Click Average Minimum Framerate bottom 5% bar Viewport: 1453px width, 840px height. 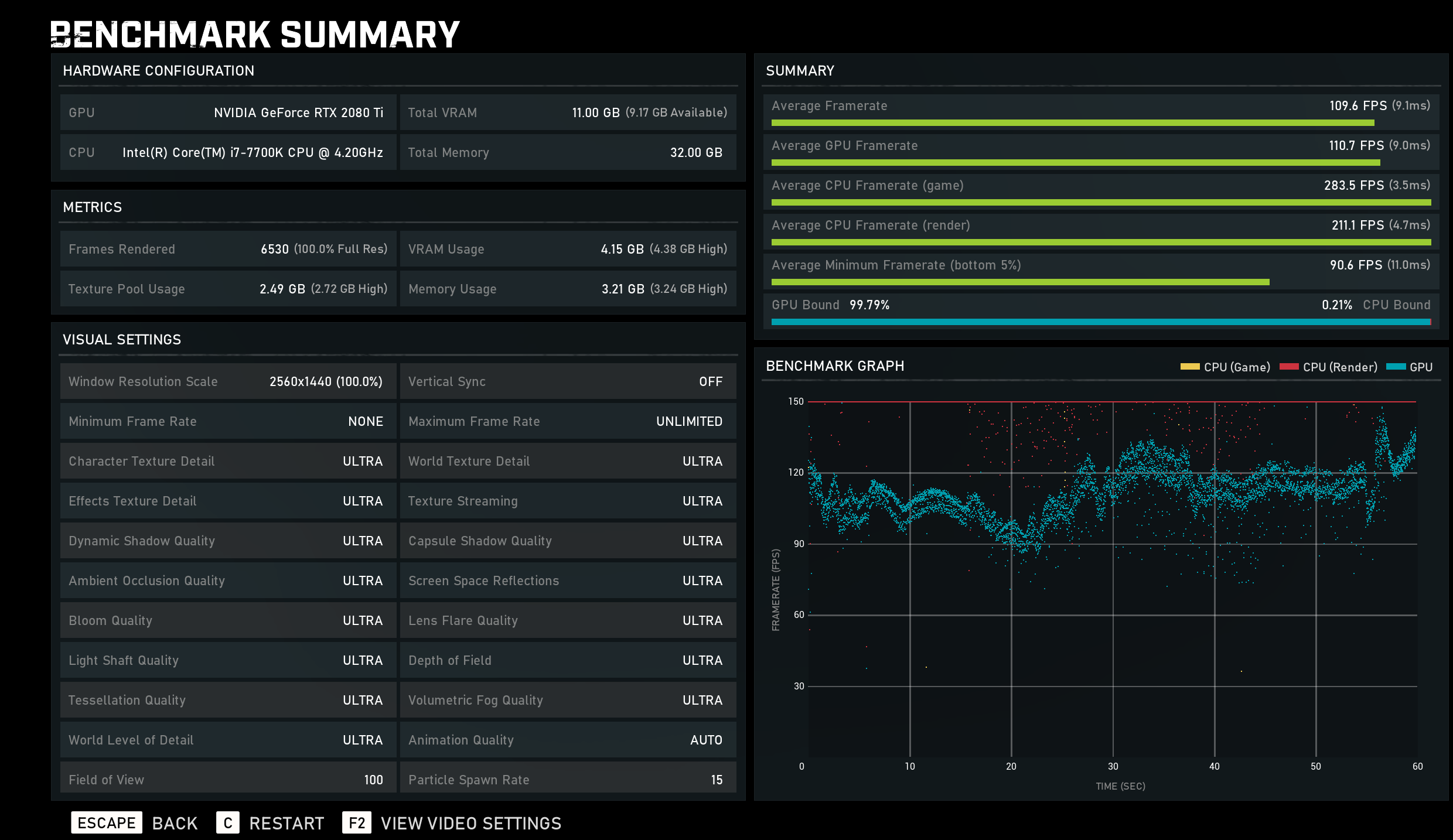pos(1019,282)
